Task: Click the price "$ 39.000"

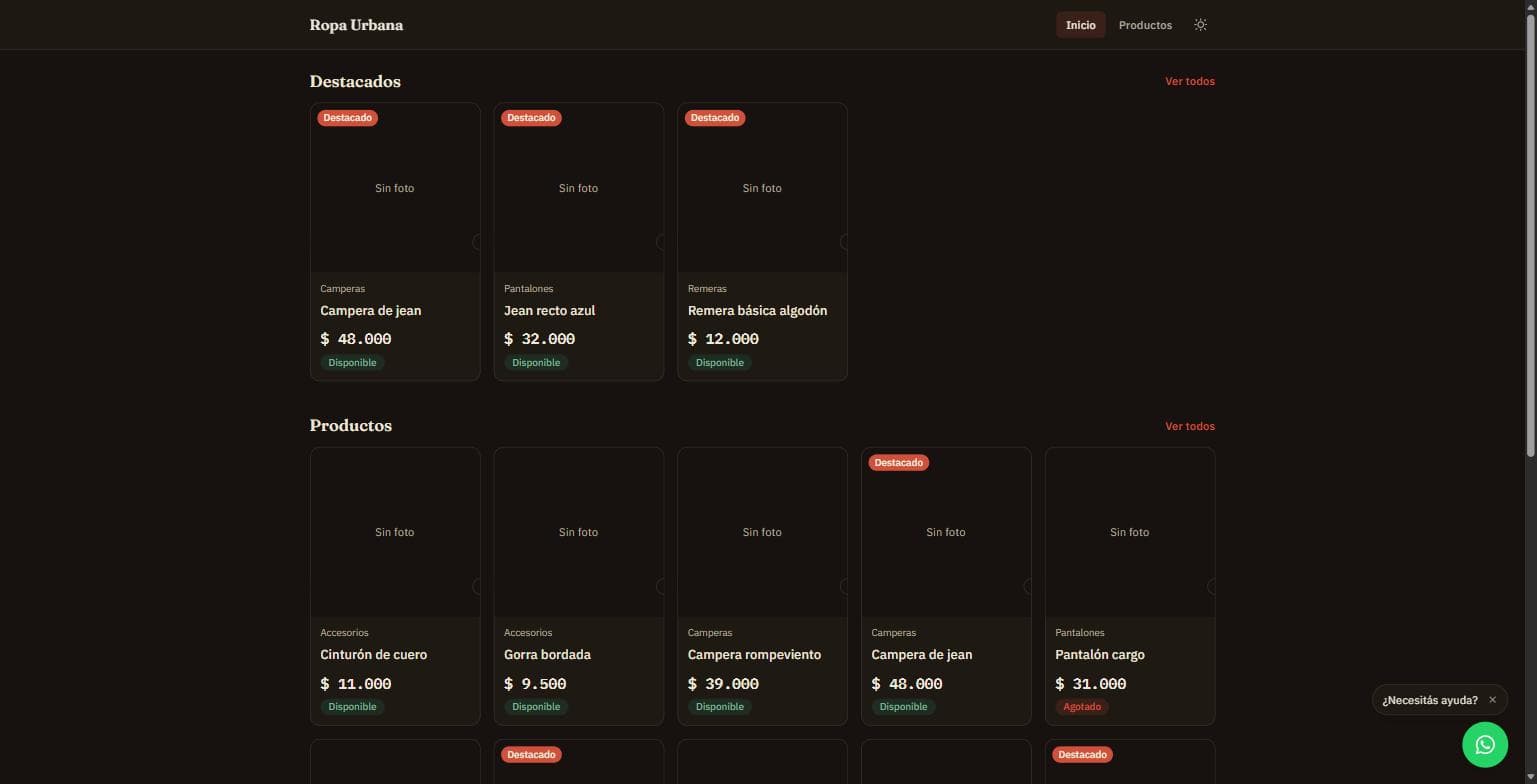Action: point(724,684)
